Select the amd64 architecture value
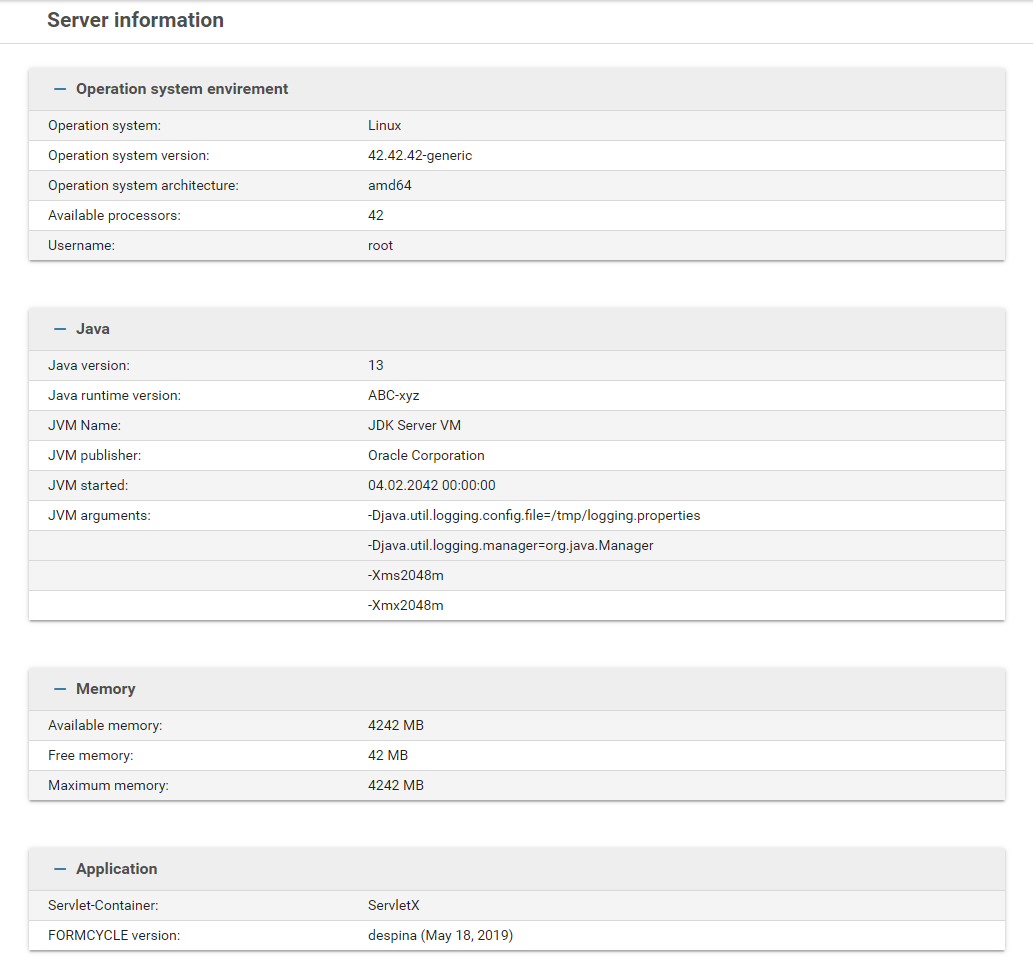The height and width of the screenshot is (972, 1033). pos(389,186)
